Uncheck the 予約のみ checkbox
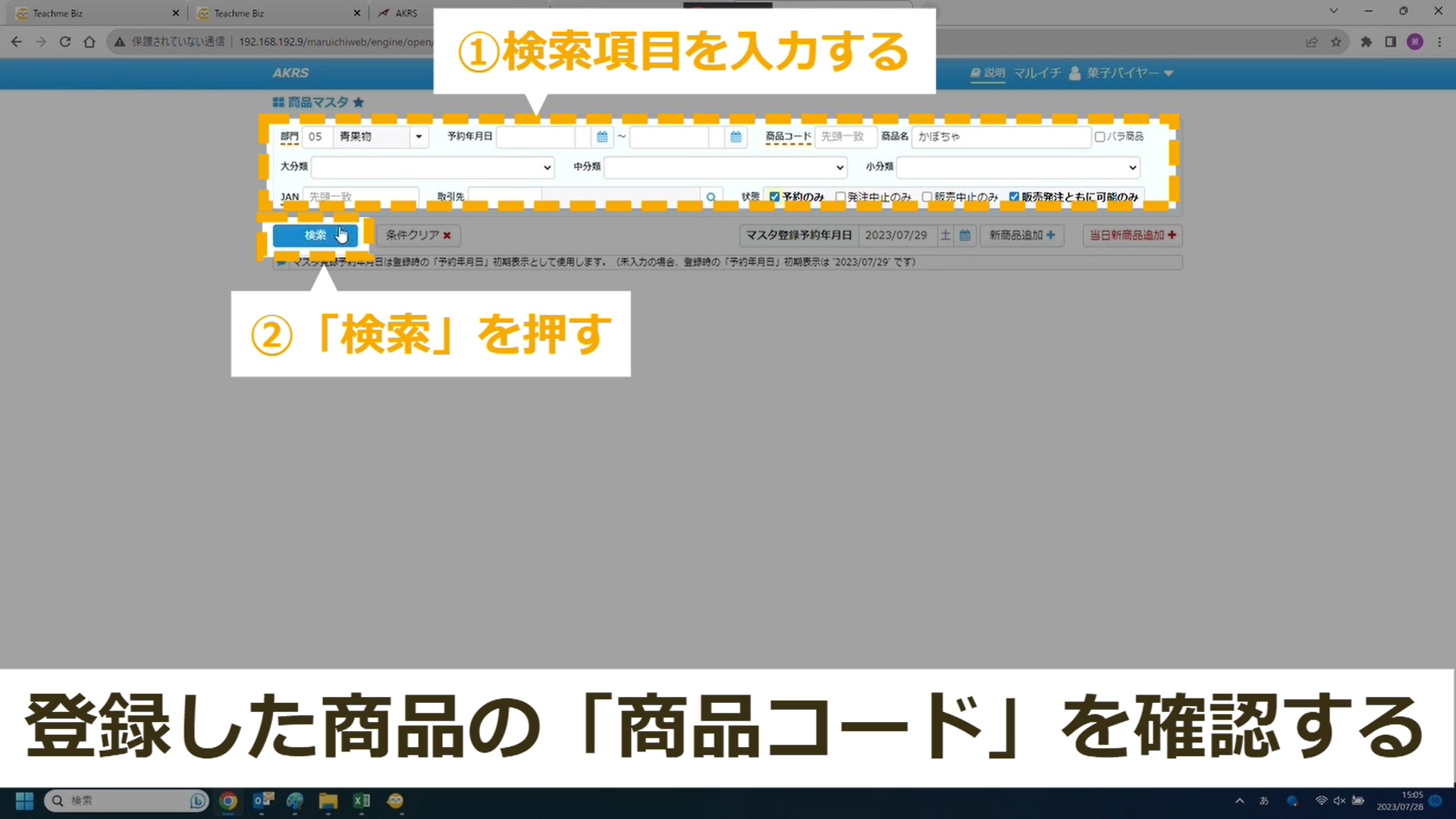The height and width of the screenshot is (819, 1456). pos(774,196)
